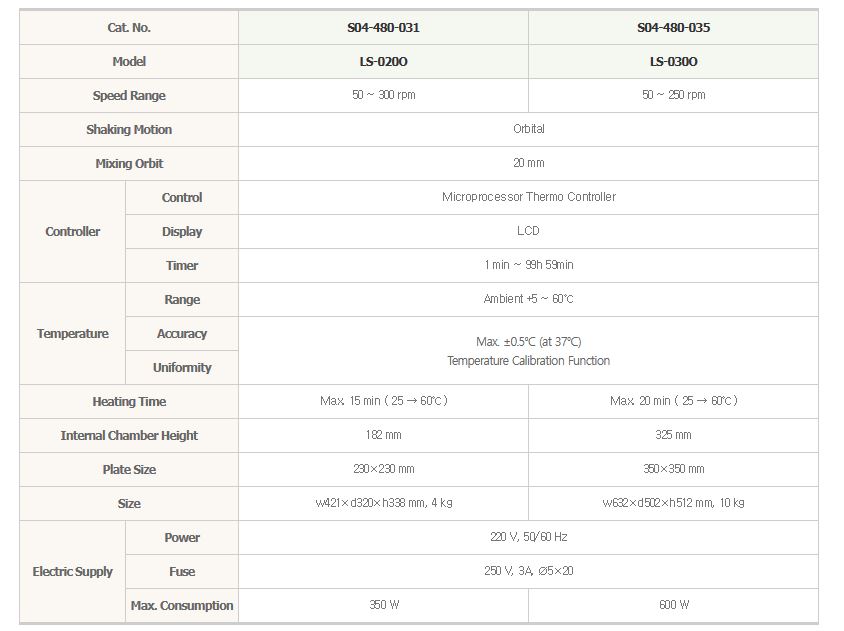Screen dimensions: 844x631
Task: Select the LS-020O model header
Action: (x=383, y=62)
